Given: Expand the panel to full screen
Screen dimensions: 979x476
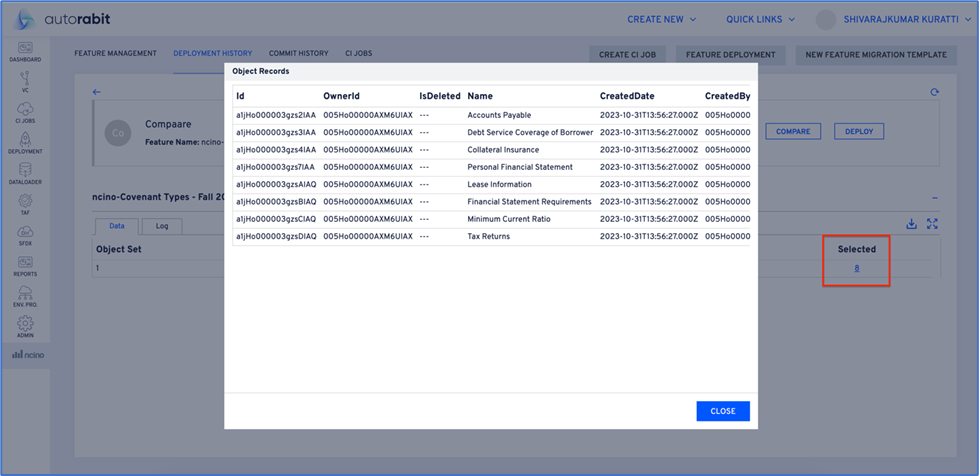Looking at the screenshot, I should (x=933, y=224).
